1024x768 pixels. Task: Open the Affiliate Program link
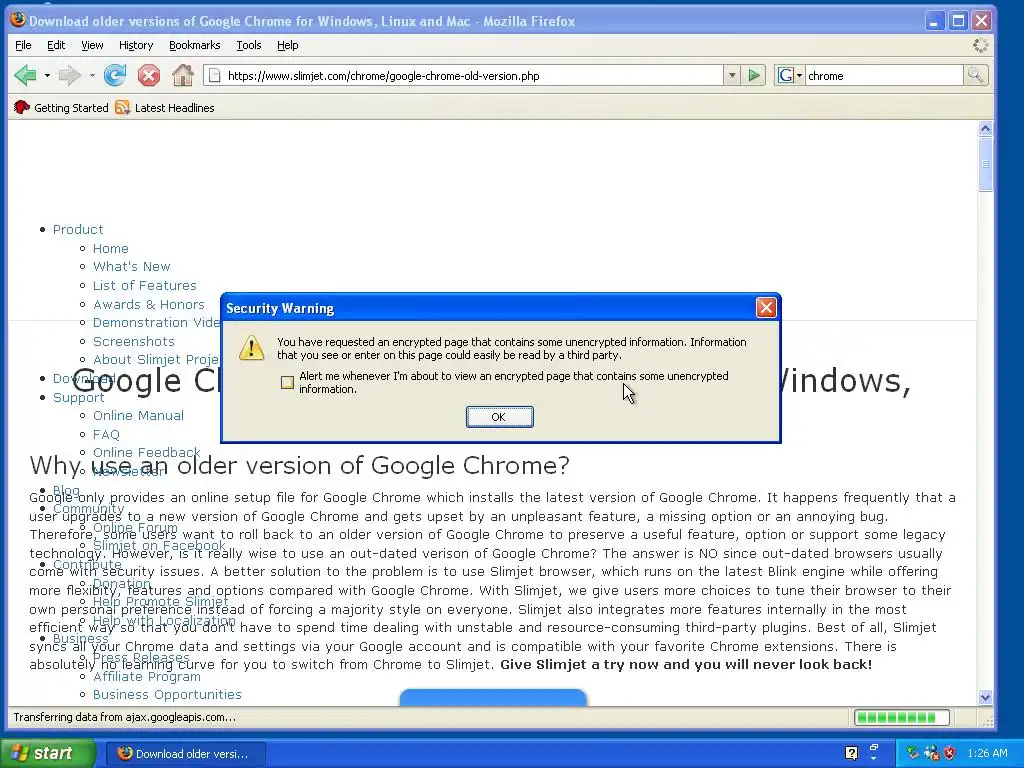(x=146, y=677)
